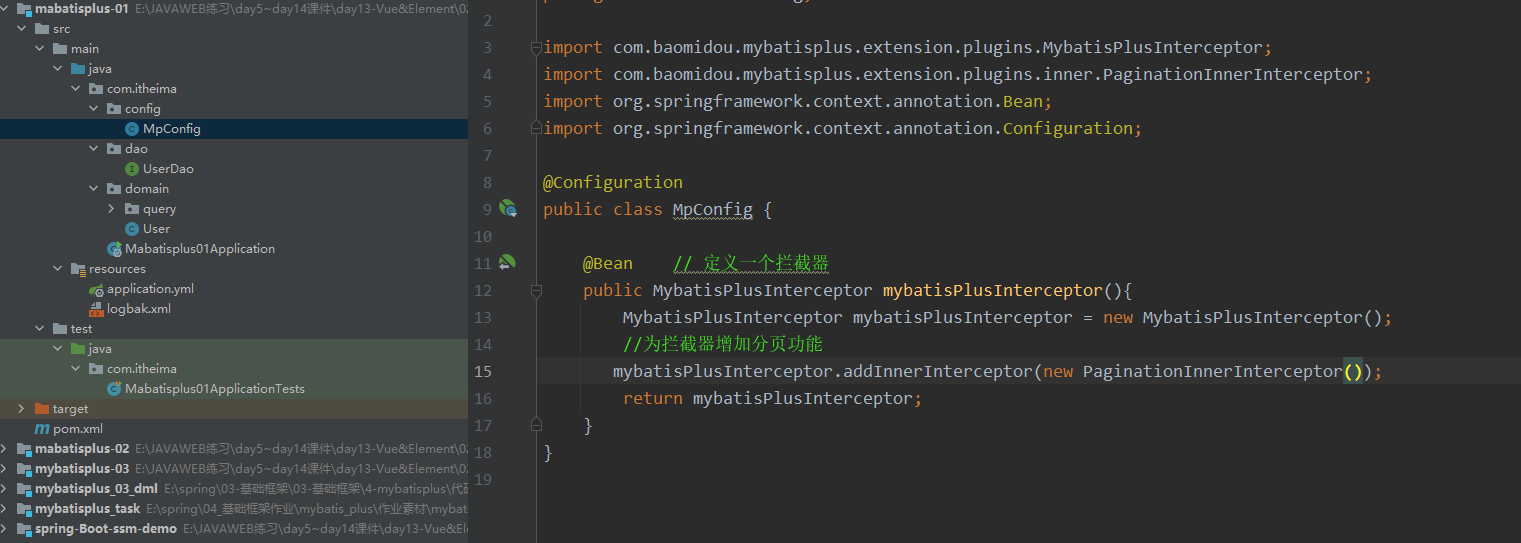Toggle the fold end marker at line 17
Screen dimensions: 1521x543
[536, 425]
